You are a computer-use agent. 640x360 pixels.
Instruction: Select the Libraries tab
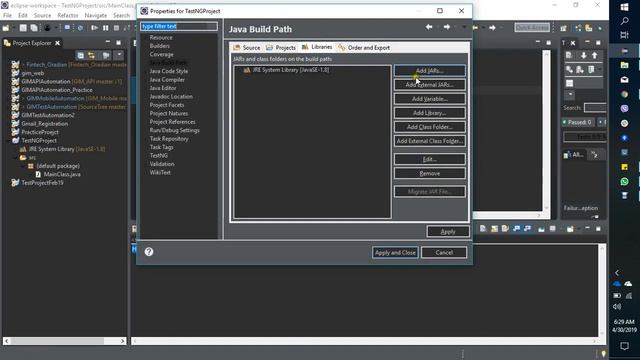point(317,47)
